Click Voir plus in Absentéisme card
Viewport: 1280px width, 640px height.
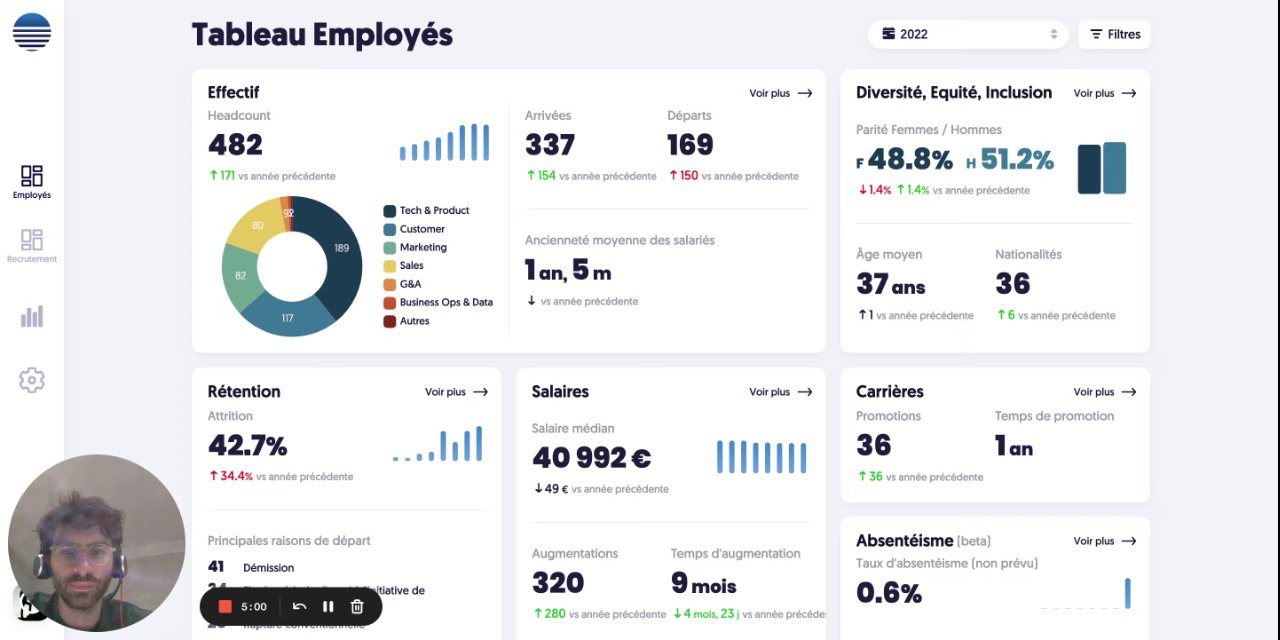tap(1105, 541)
